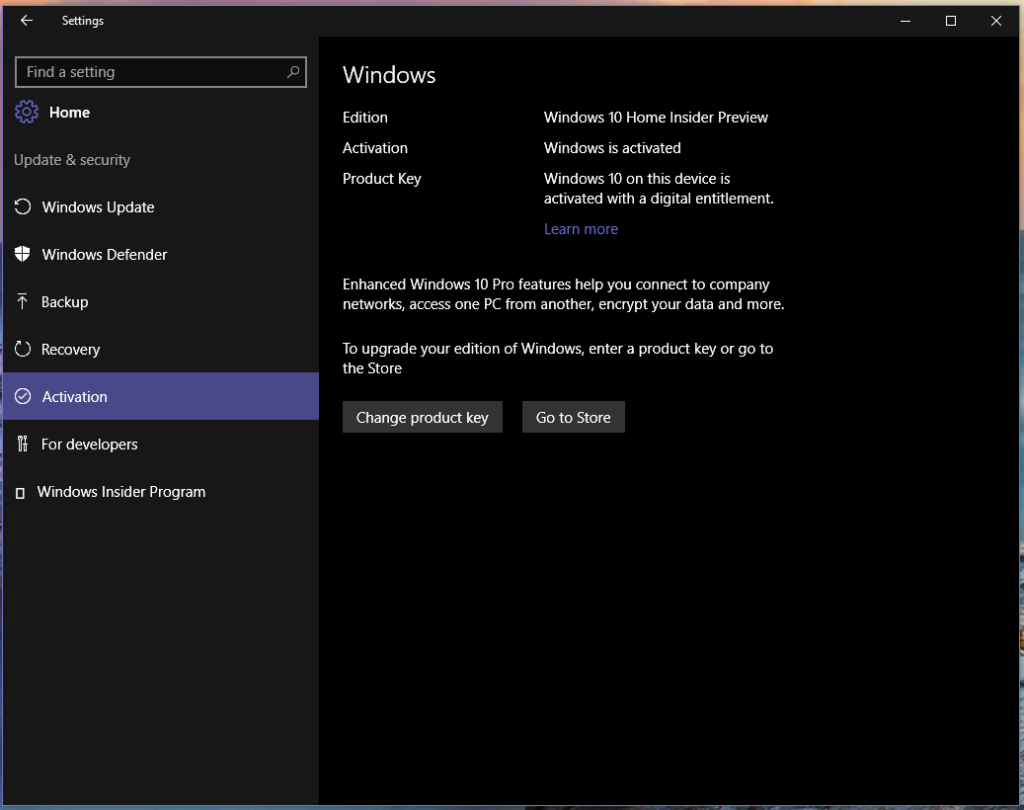Click the Windows Defender shield icon
Screen dimensions: 1024x810
tap(23, 254)
